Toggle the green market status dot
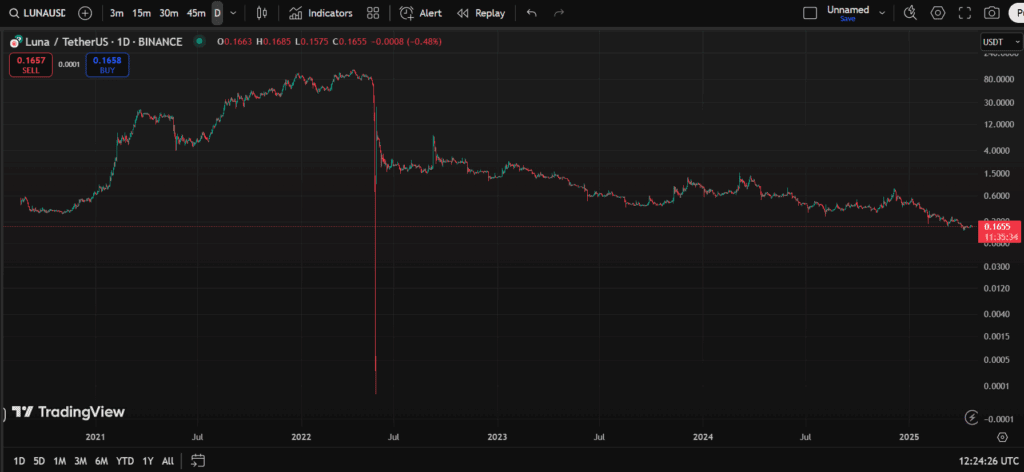The width and height of the screenshot is (1024, 472). (x=200, y=41)
